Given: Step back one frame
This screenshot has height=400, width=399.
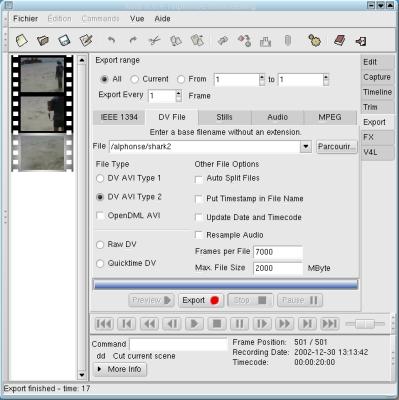Looking at the screenshot, I should coord(172,324).
